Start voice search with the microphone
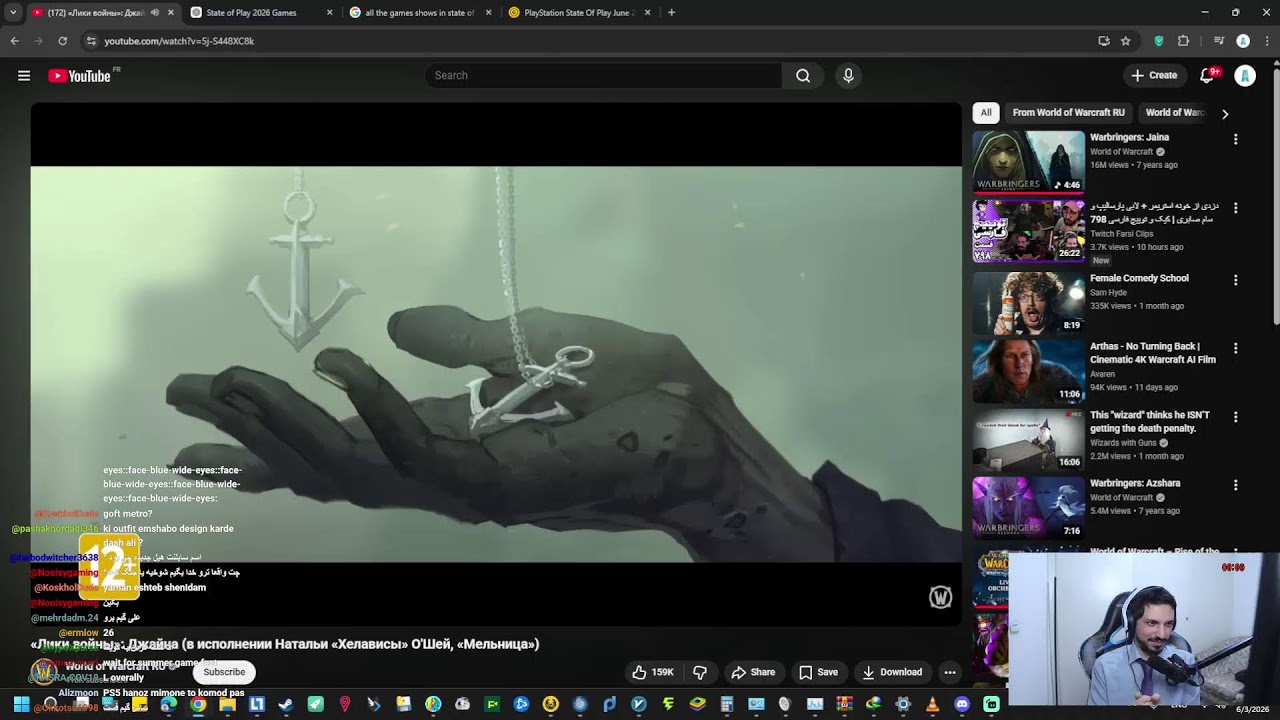The width and height of the screenshot is (1280, 720). click(x=848, y=75)
